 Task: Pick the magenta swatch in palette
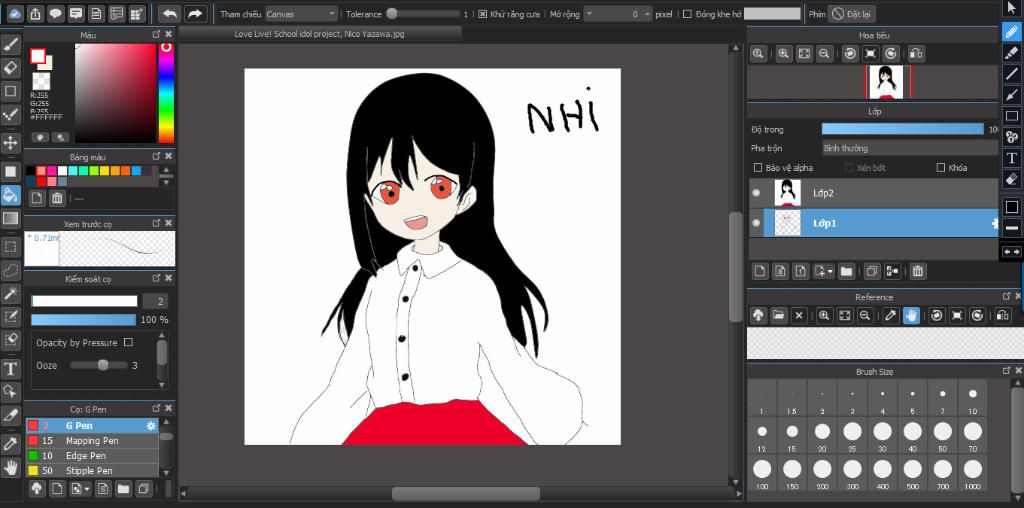(52, 171)
